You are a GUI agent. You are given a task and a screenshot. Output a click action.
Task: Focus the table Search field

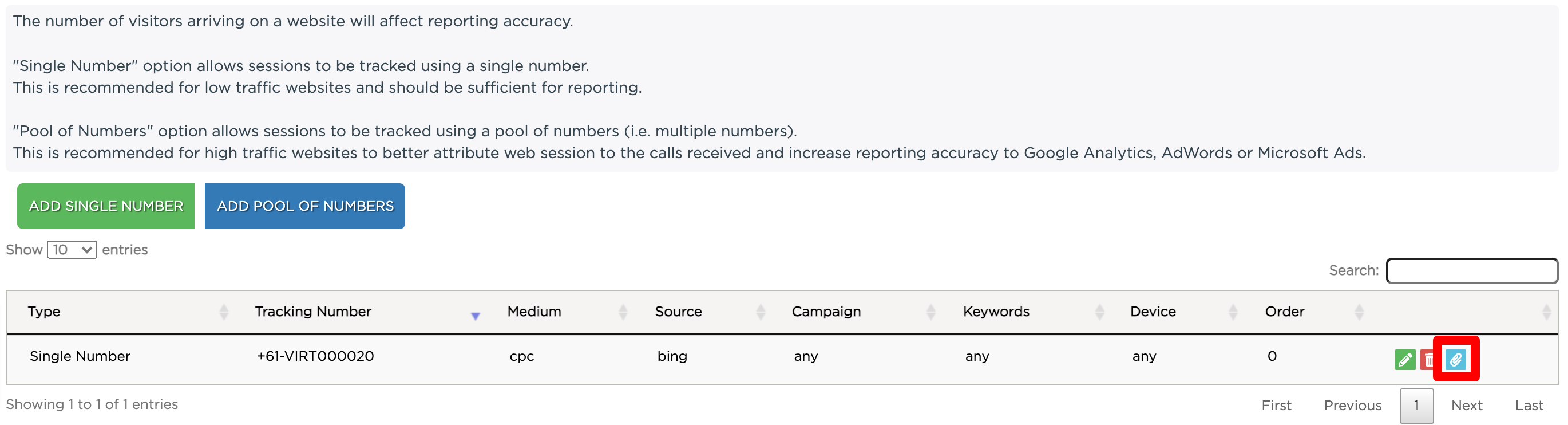1471,271
